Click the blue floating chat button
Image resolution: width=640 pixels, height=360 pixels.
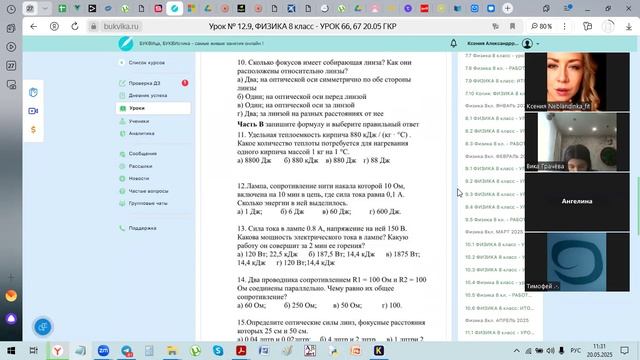pos(43,327)
